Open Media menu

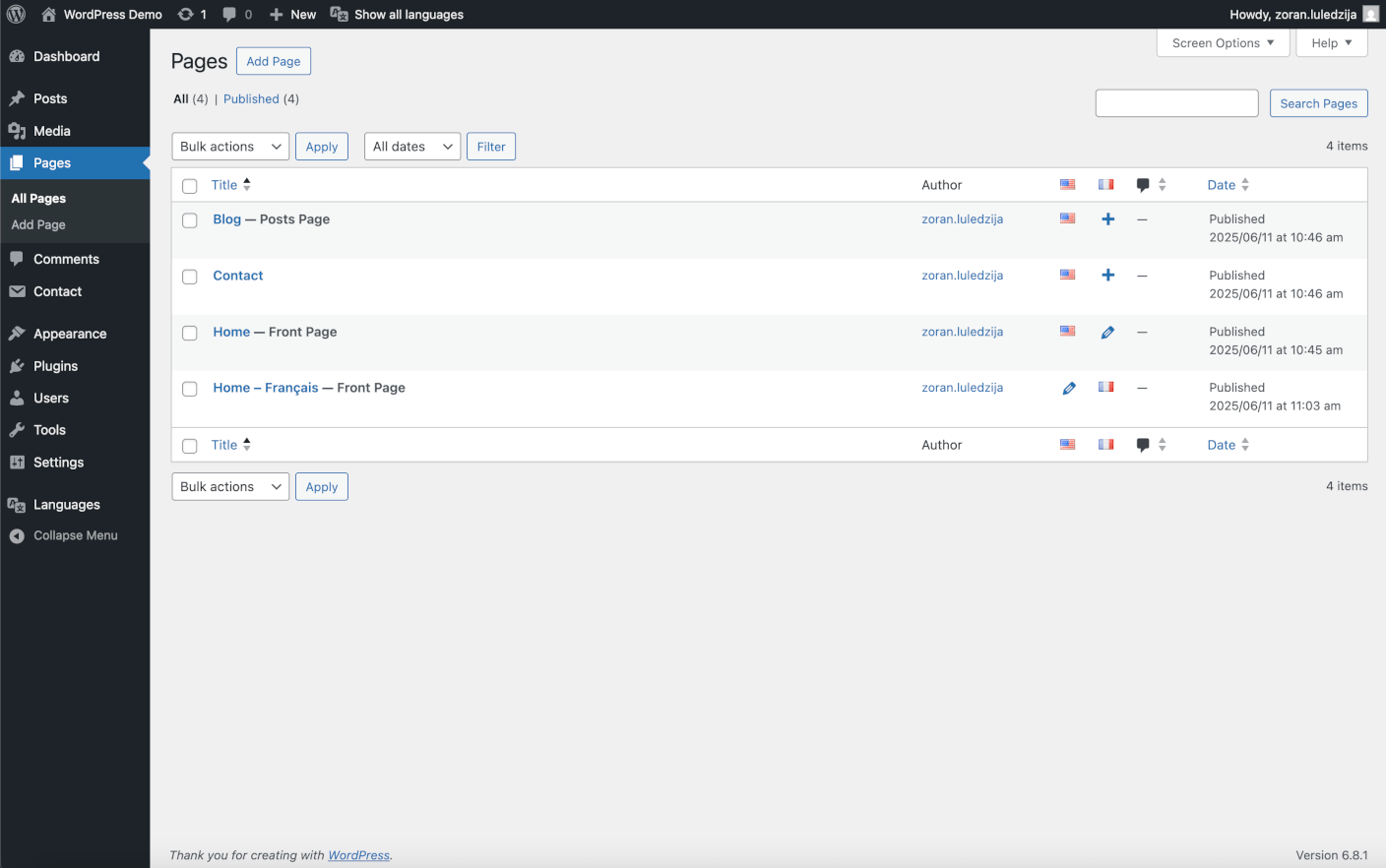tap(75, 131)
